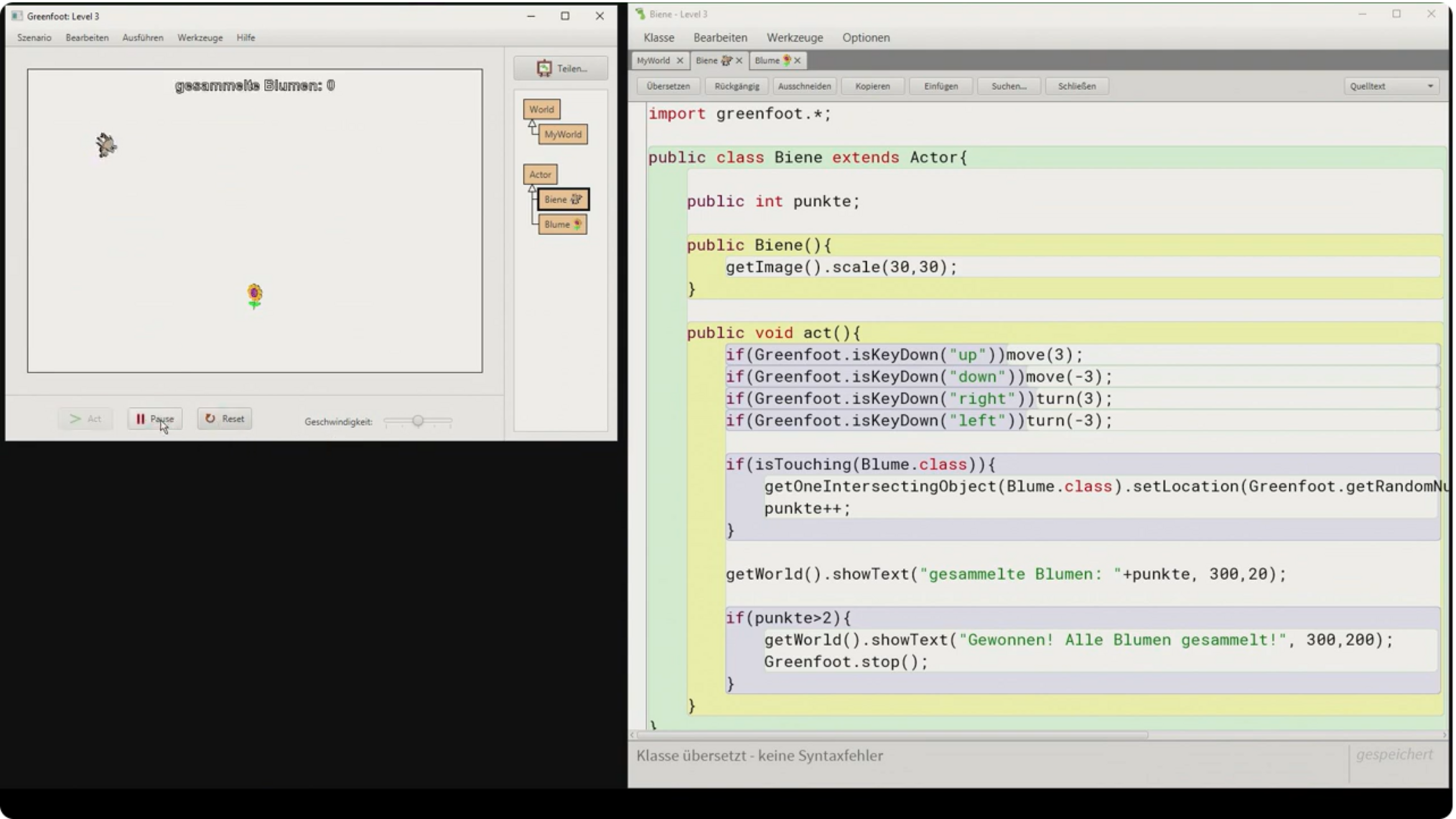Click the bee actor in the world
This screenshot has height=819, width=1456.
pyautogui.click(x=106, y=145)
